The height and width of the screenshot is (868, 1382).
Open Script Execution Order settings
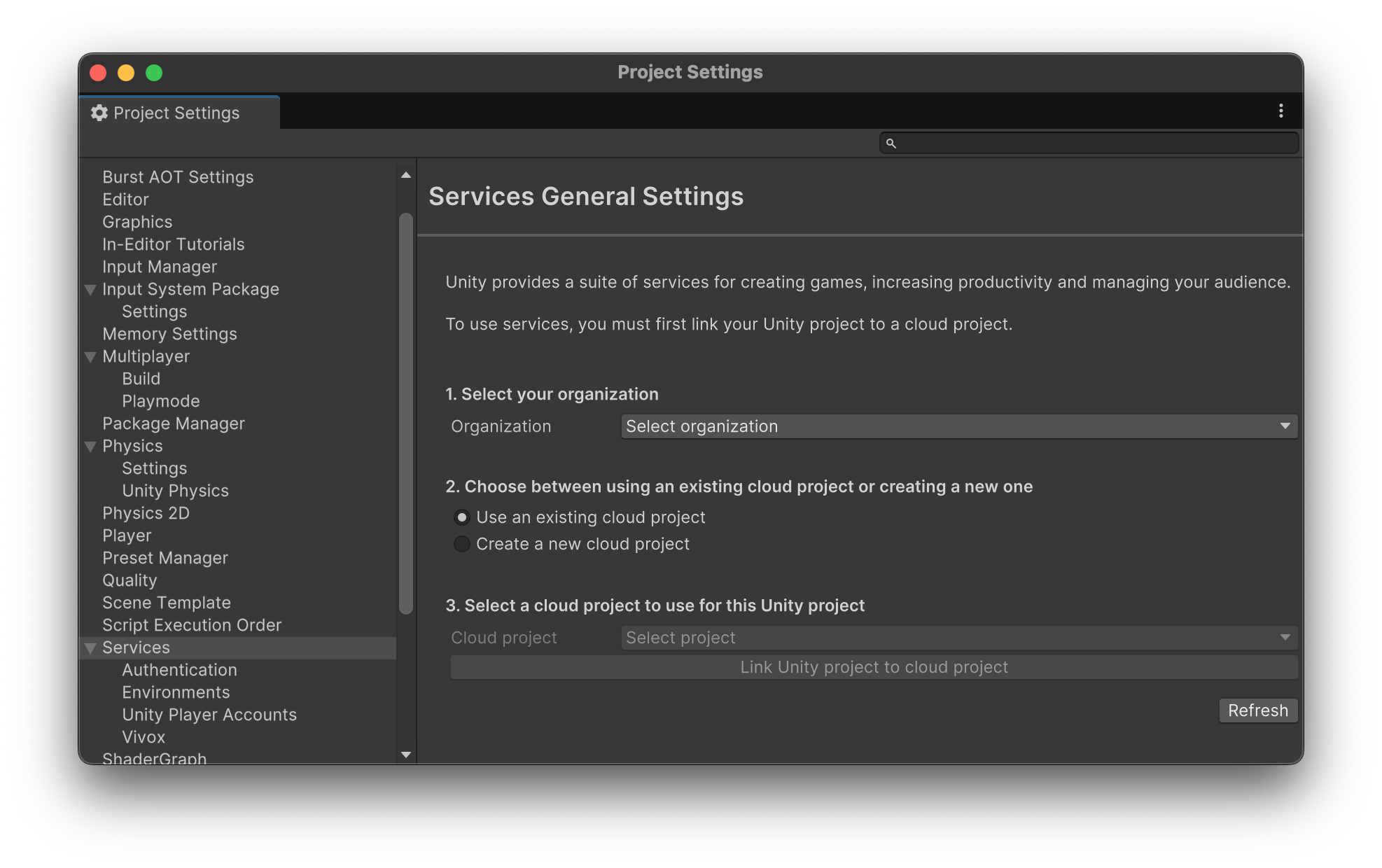tap(192, 625)
